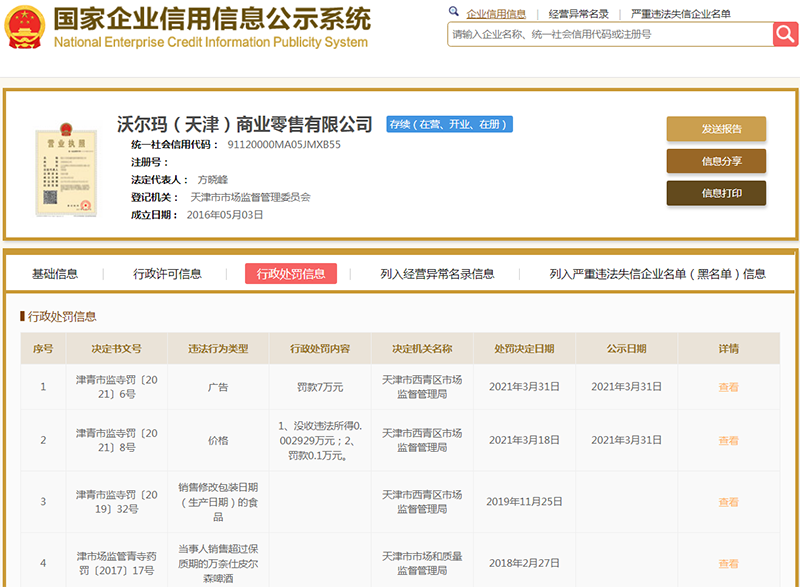
Task: Click the company name 沃尔玛（天津）商业零售有限公司
Action: pyautogui.click(x=244, y=124)
